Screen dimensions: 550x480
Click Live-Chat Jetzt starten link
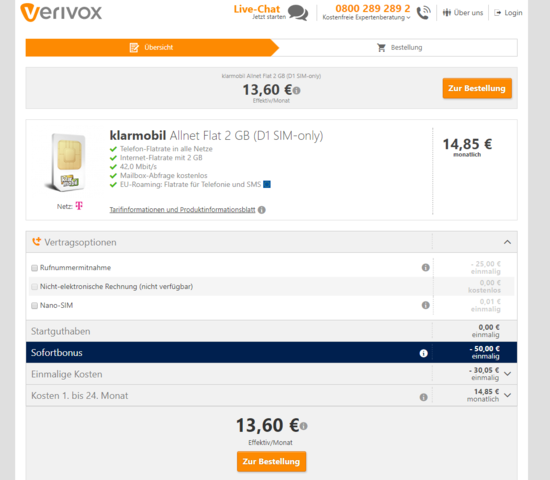click(x=260, y=13)
